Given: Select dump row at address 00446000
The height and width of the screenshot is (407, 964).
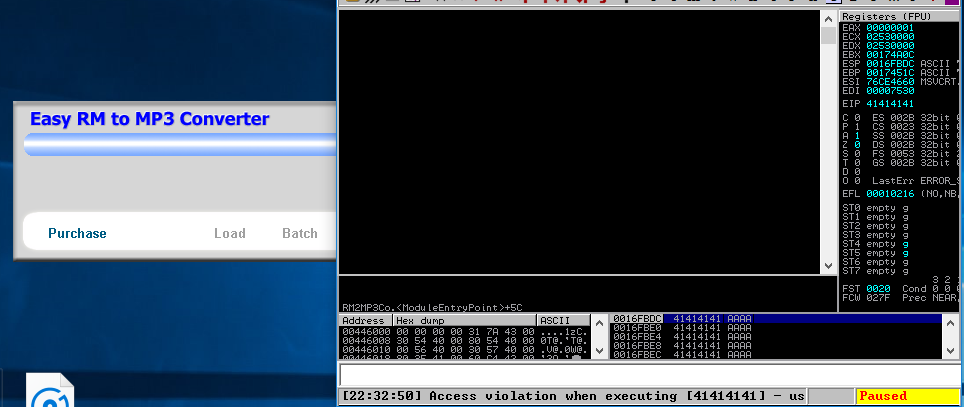Looking at the screenshot, I should (465, 331).
